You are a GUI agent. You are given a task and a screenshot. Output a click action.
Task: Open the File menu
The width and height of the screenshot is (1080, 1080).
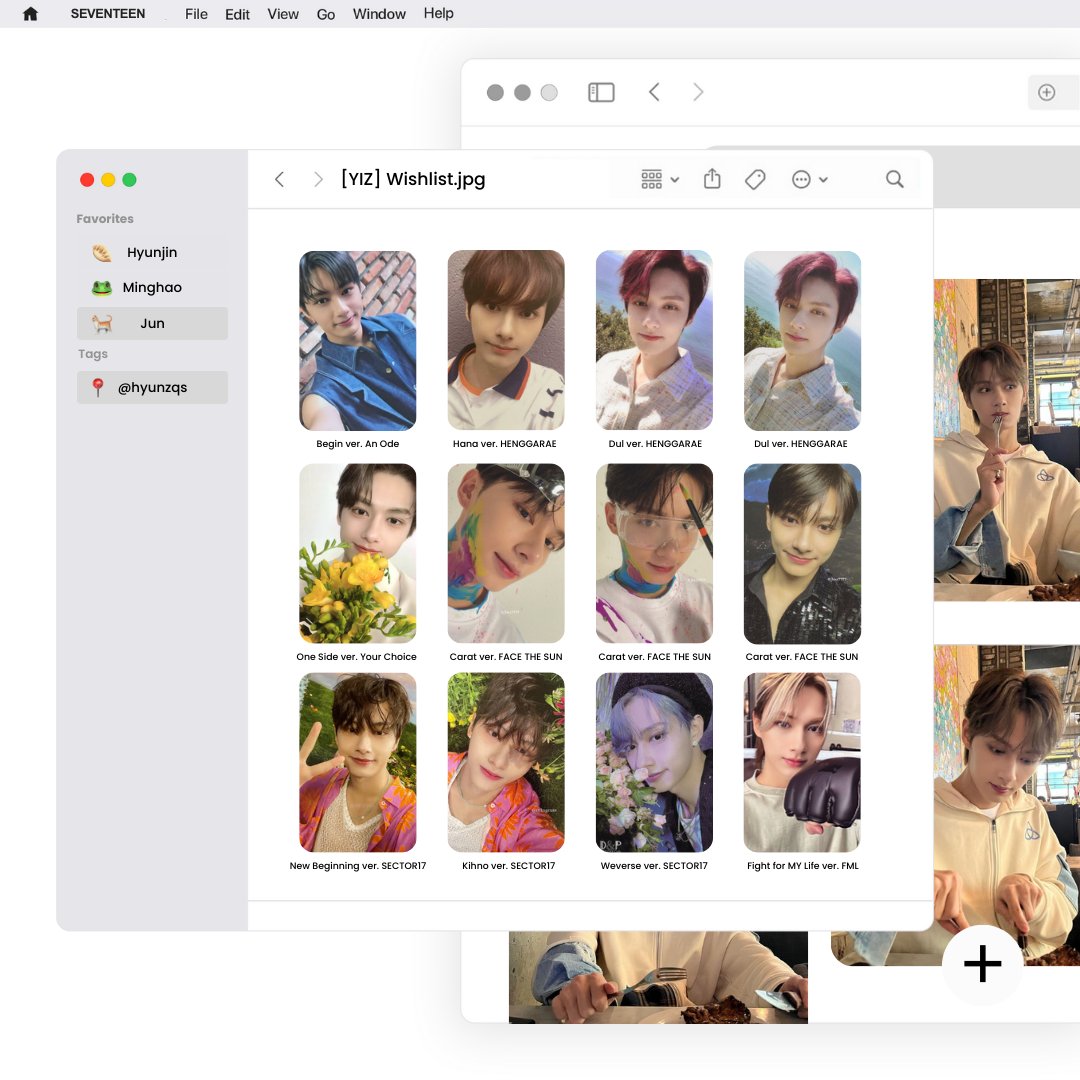[196, 14]
